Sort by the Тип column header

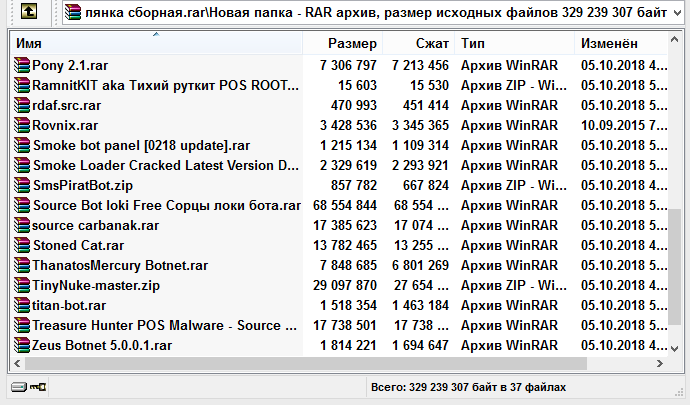pyautogui.click(x=514, y=43)
